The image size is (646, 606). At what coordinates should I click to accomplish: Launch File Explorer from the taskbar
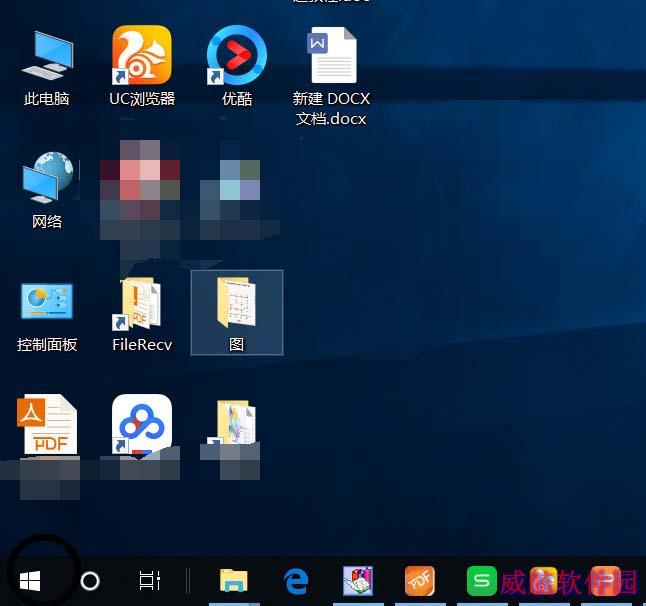[234, 581]
